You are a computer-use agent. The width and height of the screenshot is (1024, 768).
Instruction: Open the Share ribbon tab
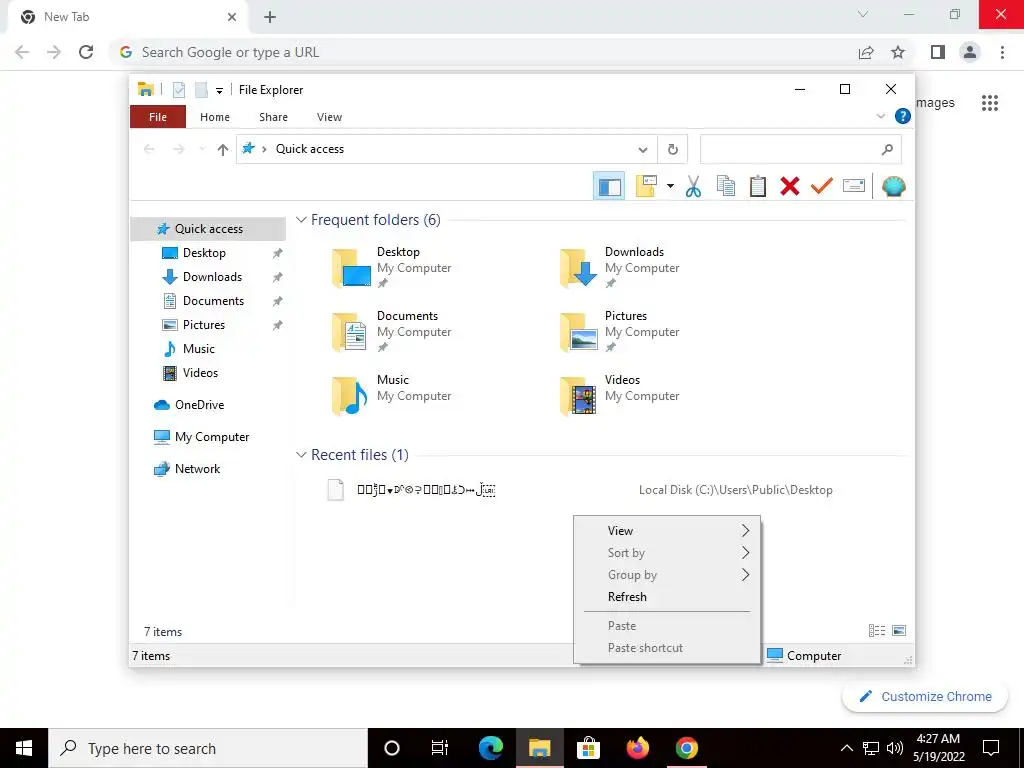273,117
